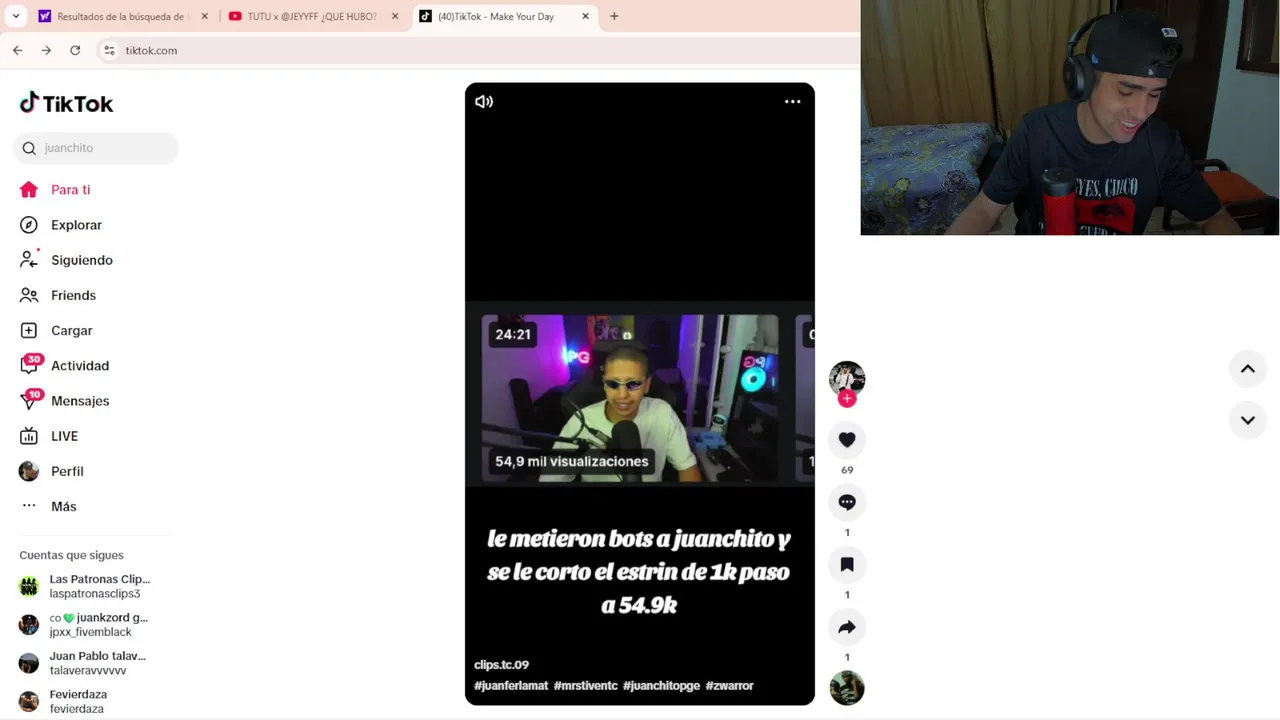The image size is (1280, 720).
Task: Click the Actividad icon with badge 30
Action: click(30, 365)
